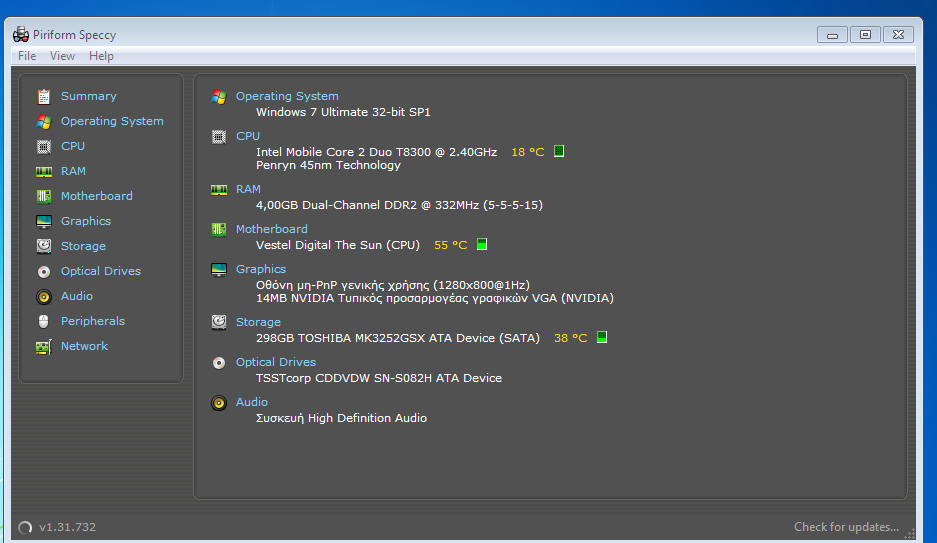This screenshot has height=543, width=937.
Task: Click the Network card icon in sidebar
Action: 44,347
